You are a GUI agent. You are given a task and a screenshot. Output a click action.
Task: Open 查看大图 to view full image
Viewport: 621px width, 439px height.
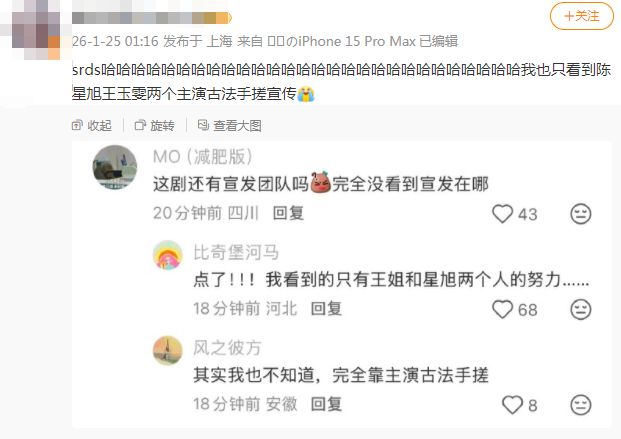[229, 126]
